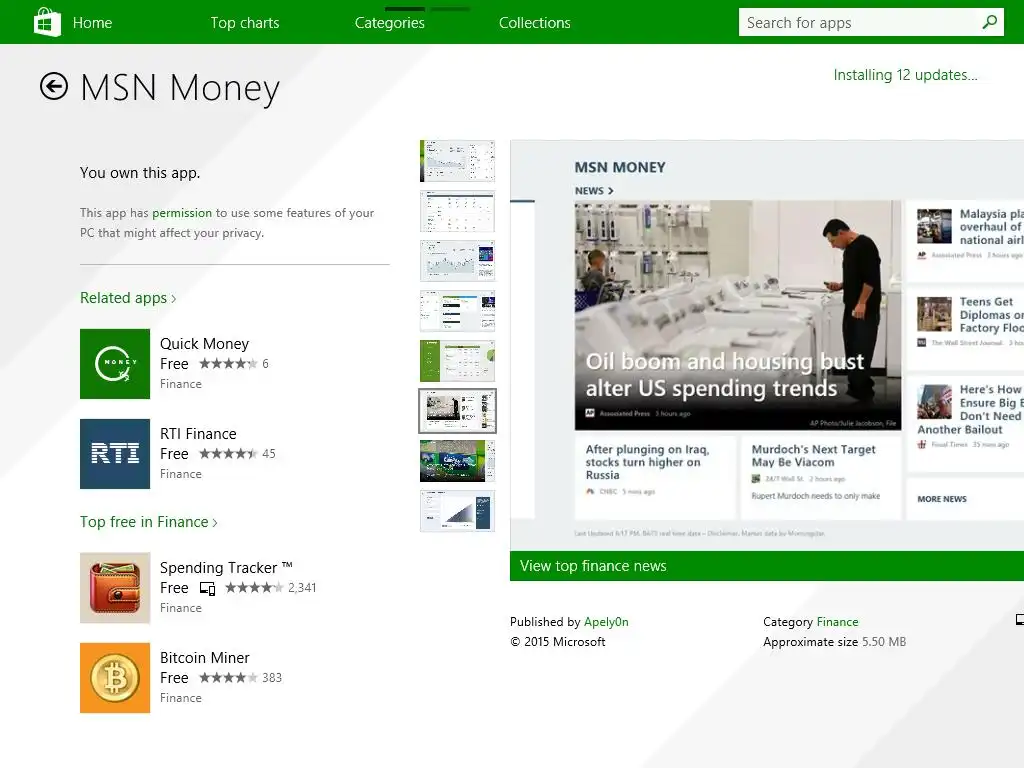The width and height of the screenshot is (1024, 768).
Task: Open the Finance category link
Action: [x=837, y=622]
